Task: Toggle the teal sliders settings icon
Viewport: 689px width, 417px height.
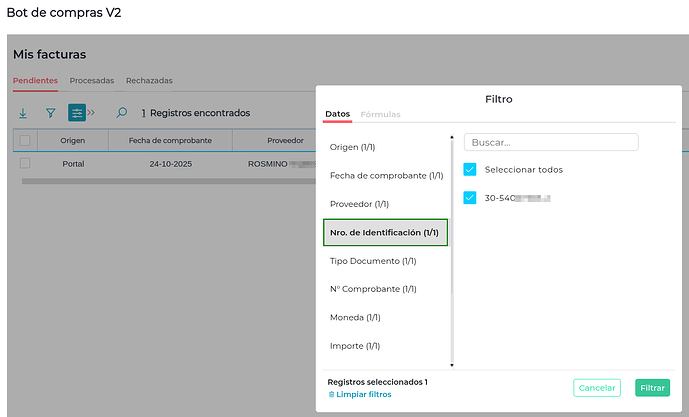Action: pyautogui.click(x=77, y=113)
